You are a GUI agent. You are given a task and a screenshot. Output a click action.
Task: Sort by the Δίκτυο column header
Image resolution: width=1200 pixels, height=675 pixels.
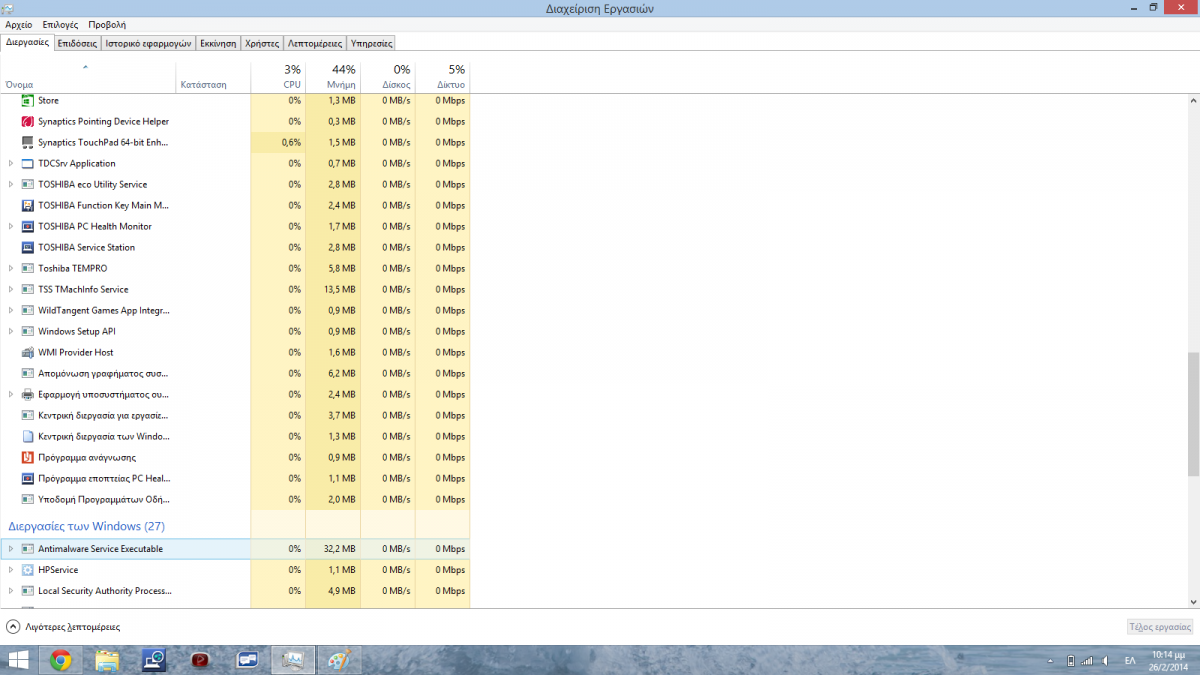pos(443,76)
